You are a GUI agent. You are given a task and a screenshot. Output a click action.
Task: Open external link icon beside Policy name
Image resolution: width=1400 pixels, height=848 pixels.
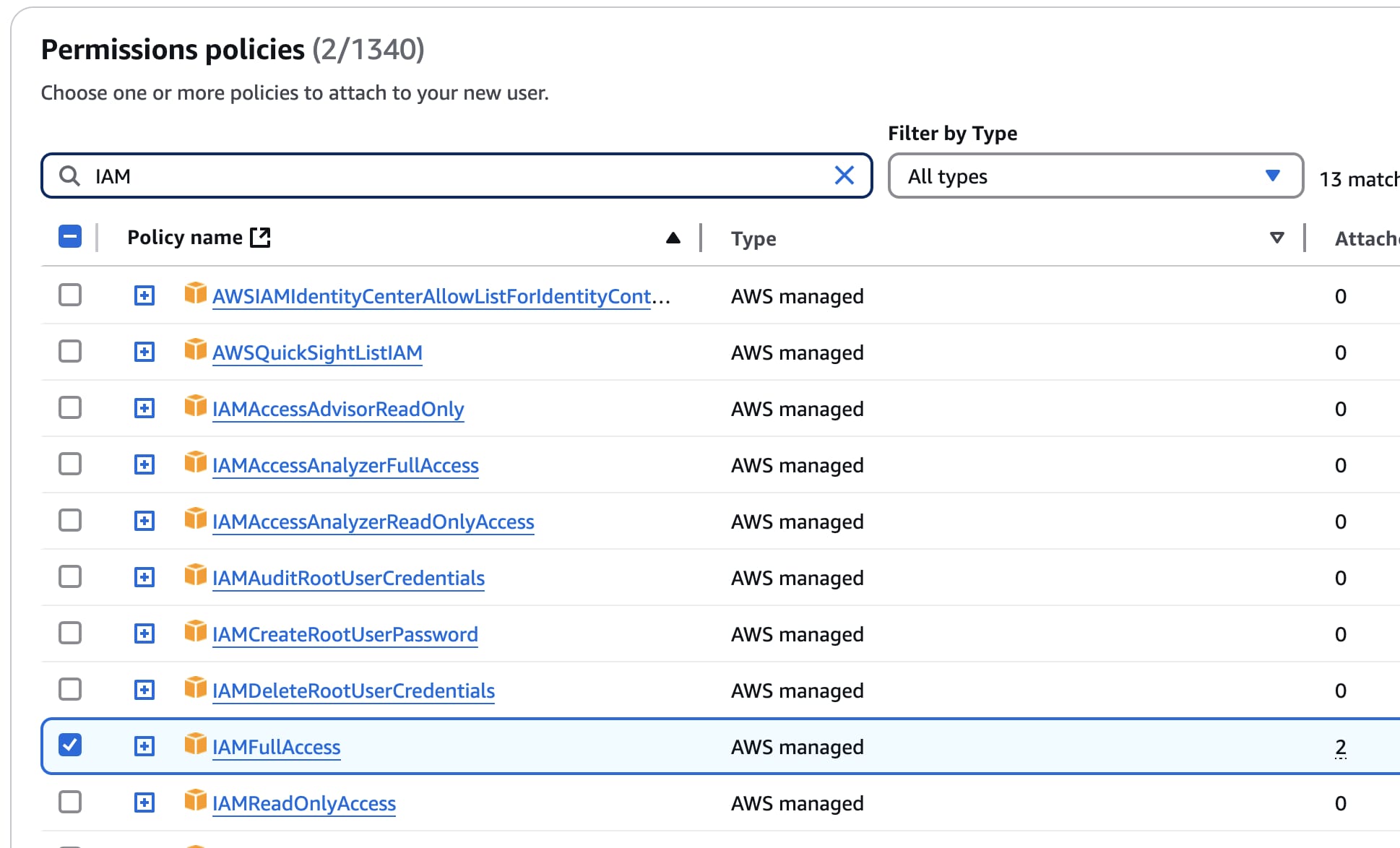click(260, 237)
